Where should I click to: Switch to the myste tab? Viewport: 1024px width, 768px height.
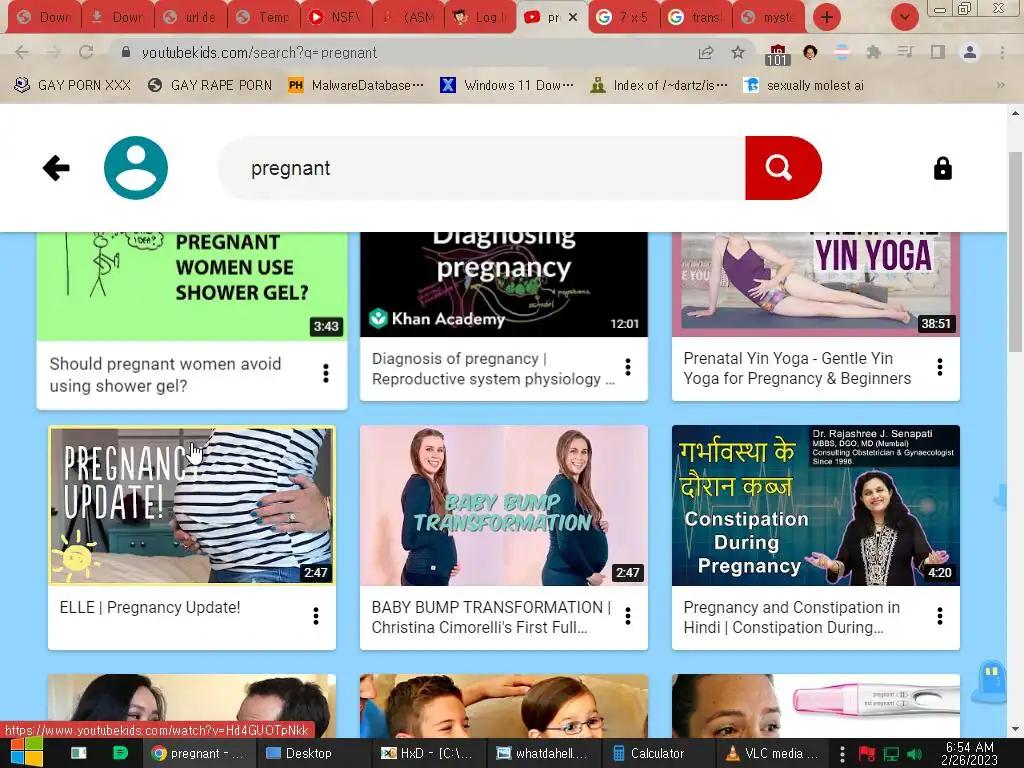click(x=768, y=18)
